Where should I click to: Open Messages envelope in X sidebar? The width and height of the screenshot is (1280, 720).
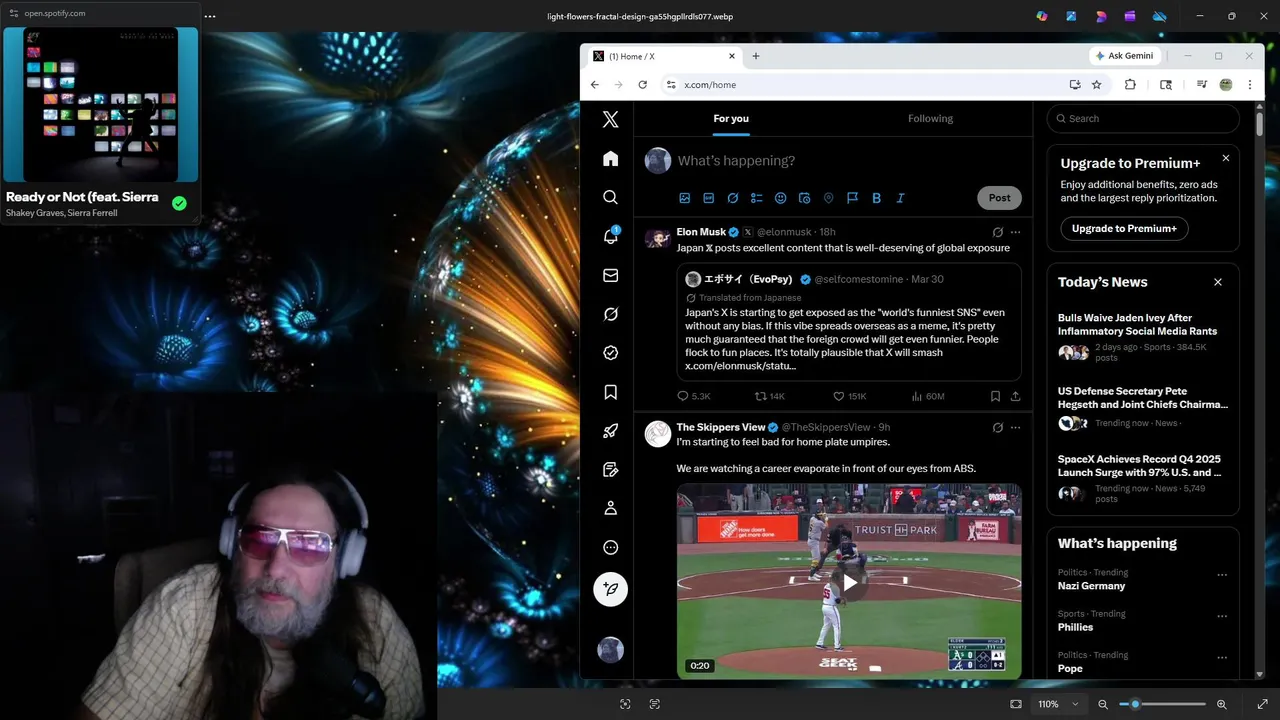pos(610,275)
